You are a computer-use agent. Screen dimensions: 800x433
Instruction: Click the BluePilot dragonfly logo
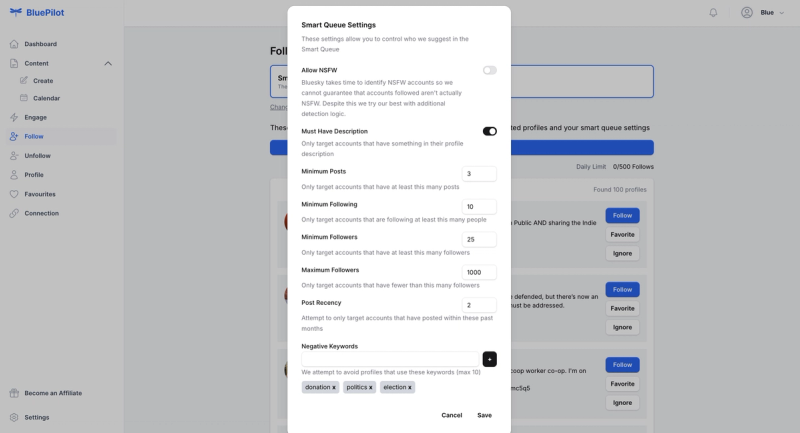point(16,12)
